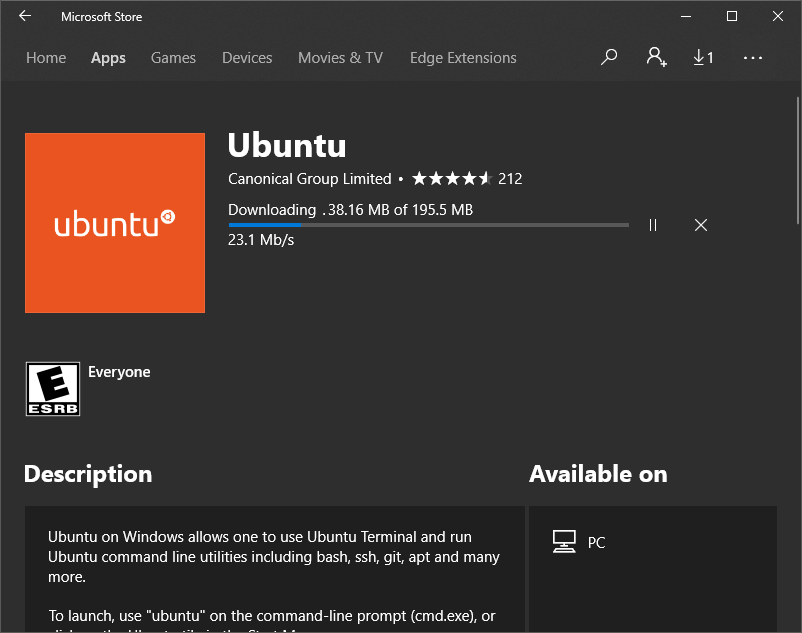
Task: Click the vertical scrollbar on the right
Action: click(x=797, y=160)
